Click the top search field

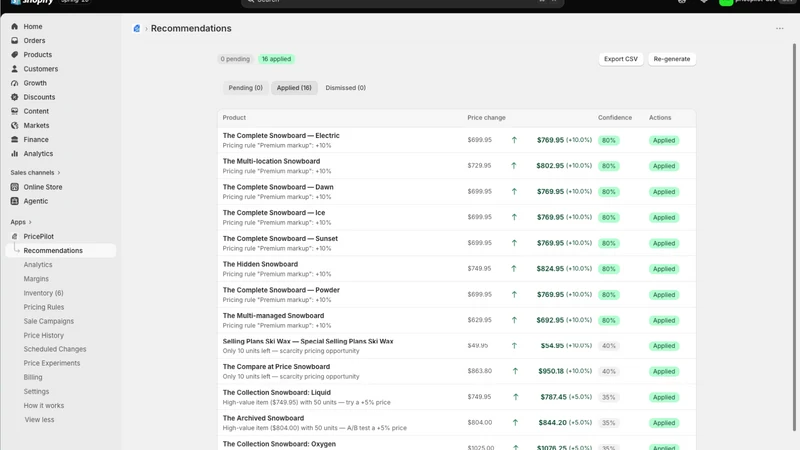pyautogui.click(x=402, y=2)
